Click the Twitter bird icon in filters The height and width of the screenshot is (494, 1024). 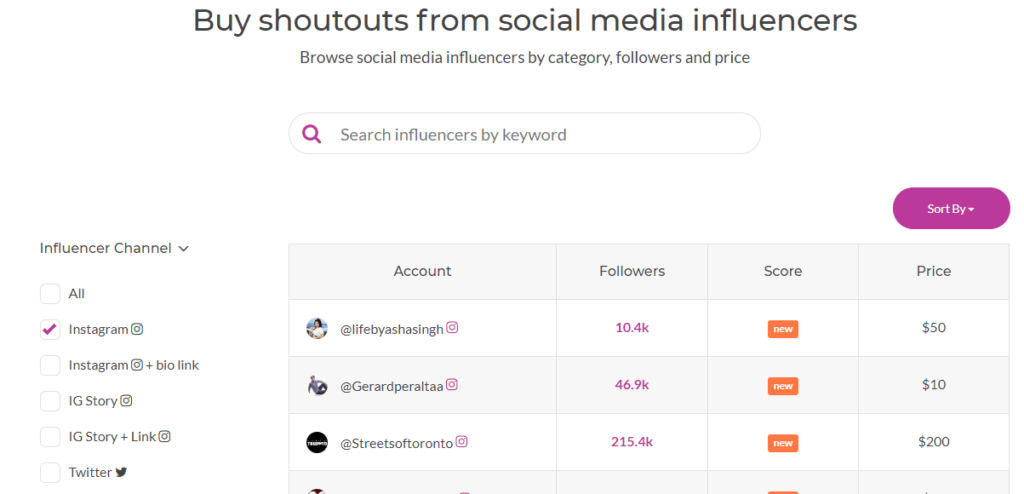click(121, 472)
